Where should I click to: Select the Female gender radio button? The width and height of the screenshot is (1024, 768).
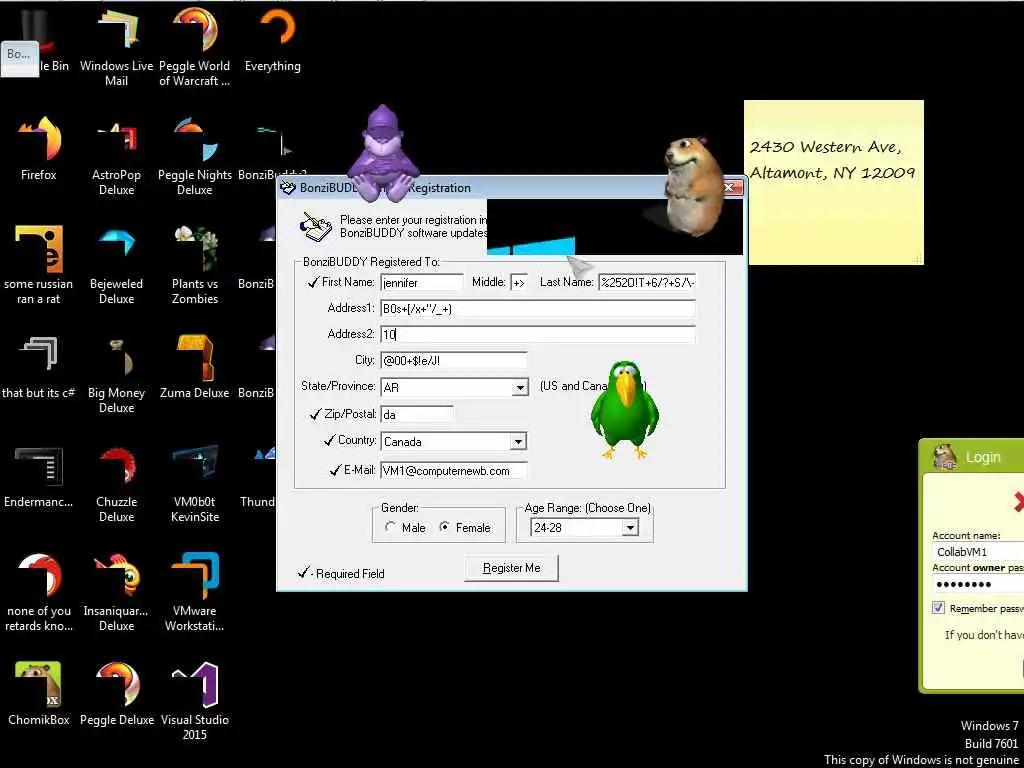point(444,528)
